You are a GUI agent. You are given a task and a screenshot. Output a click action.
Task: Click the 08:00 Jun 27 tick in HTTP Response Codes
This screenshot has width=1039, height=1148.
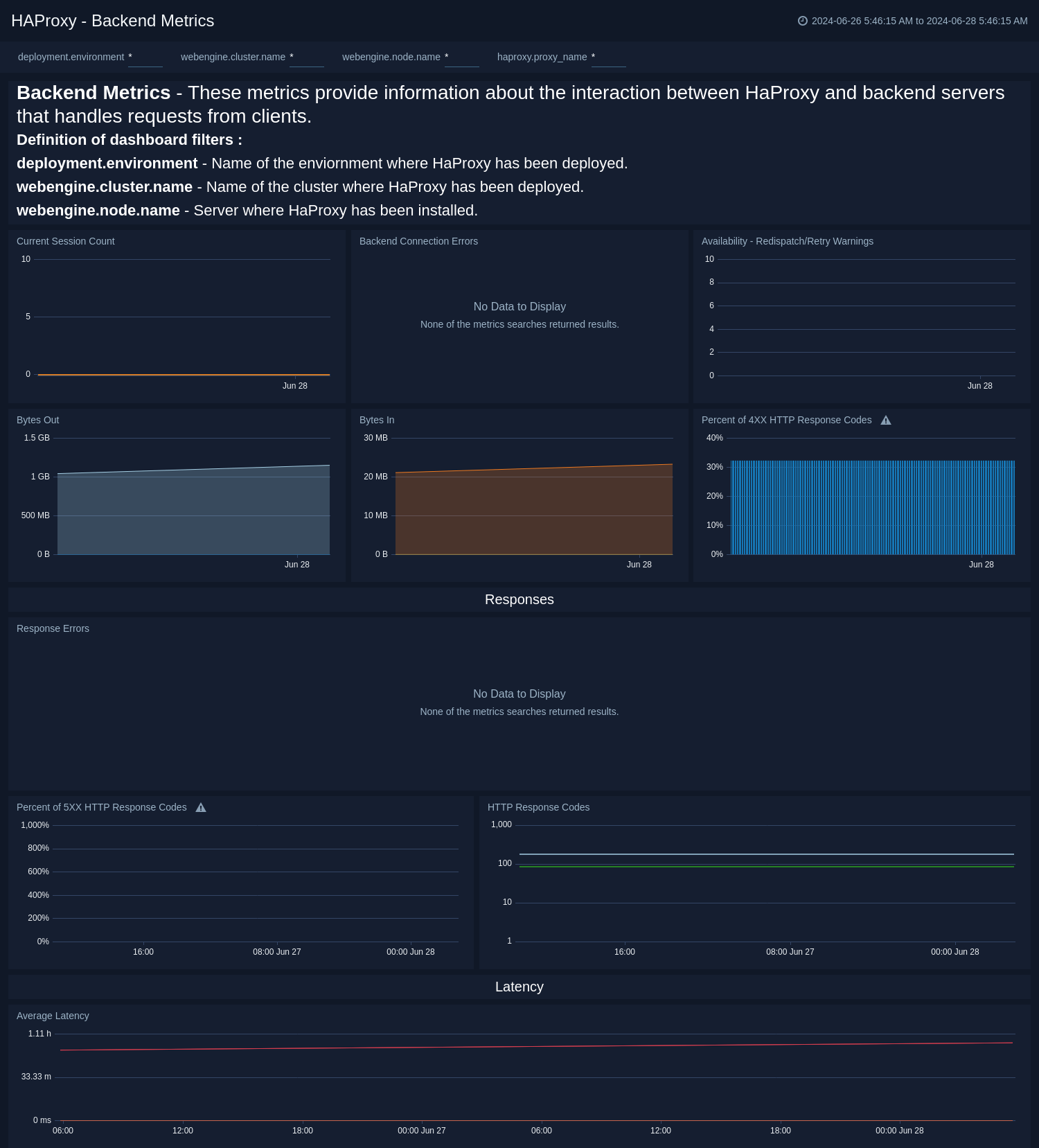coord(790,952)
